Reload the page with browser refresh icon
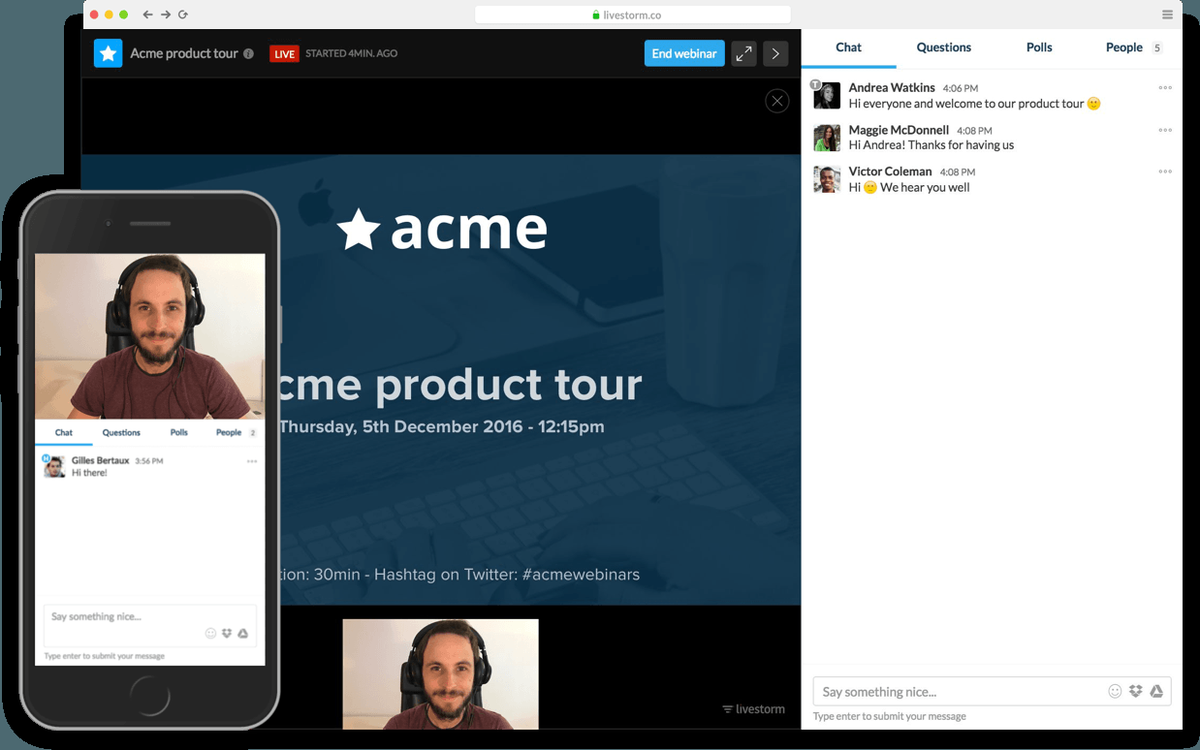 pyautogui.click(x=182, y=15)
